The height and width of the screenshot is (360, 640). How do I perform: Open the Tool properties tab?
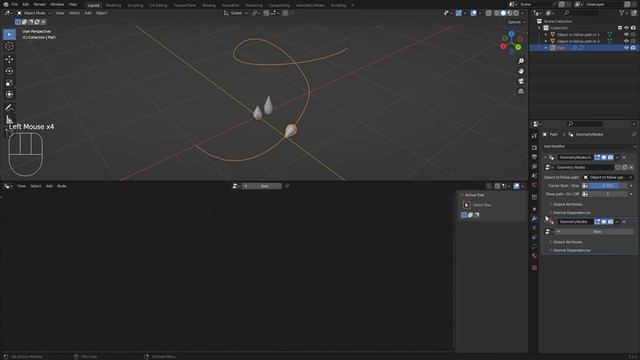coord(534,136)
